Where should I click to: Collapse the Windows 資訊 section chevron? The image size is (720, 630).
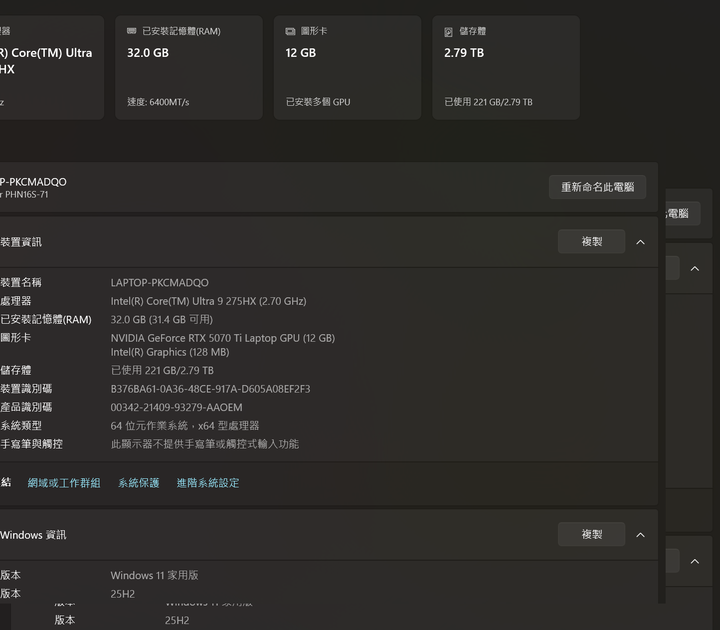(x=641, y=535)
